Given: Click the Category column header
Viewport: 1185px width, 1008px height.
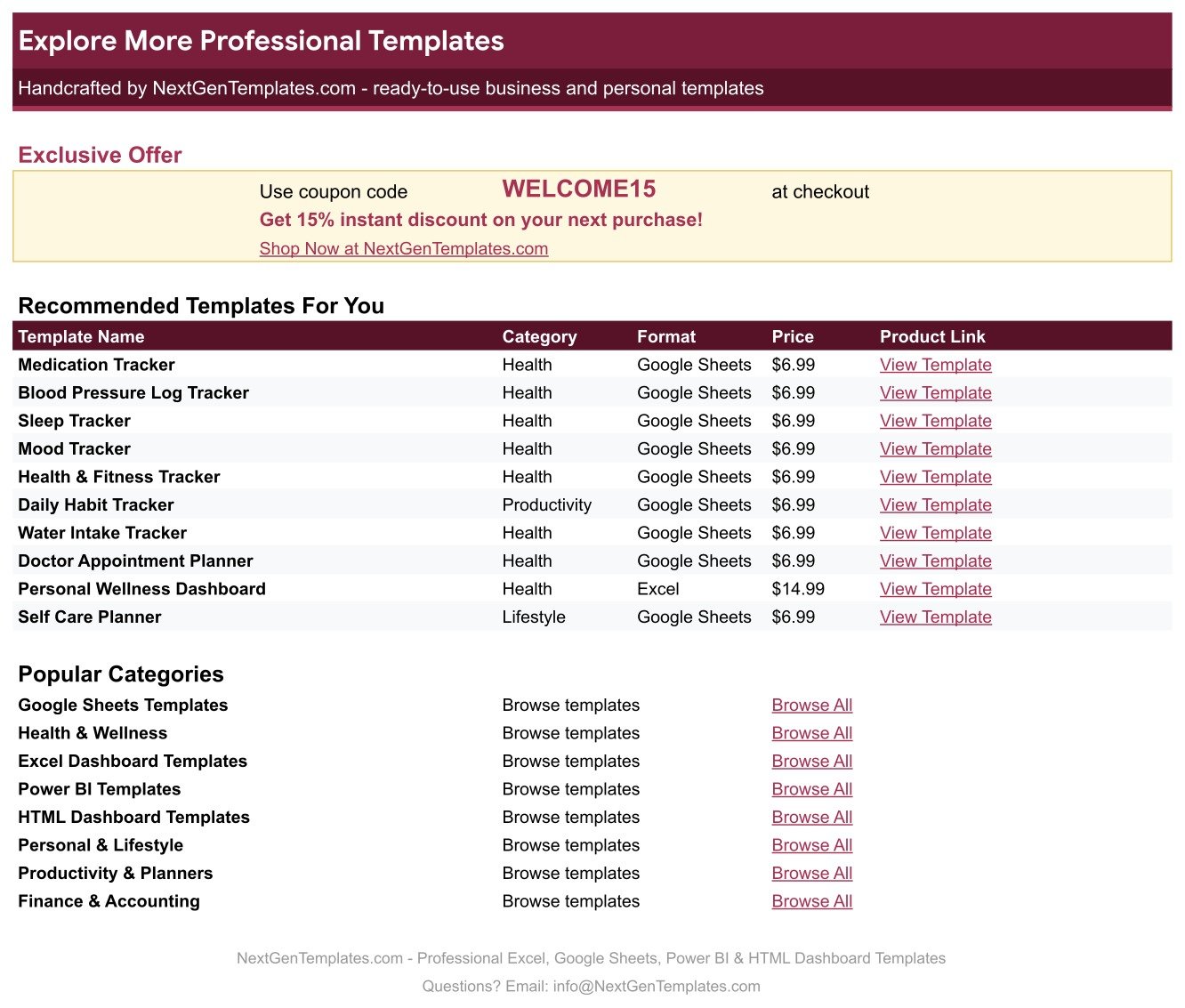Looking at the screenshot, I should (x=539, y=336).
